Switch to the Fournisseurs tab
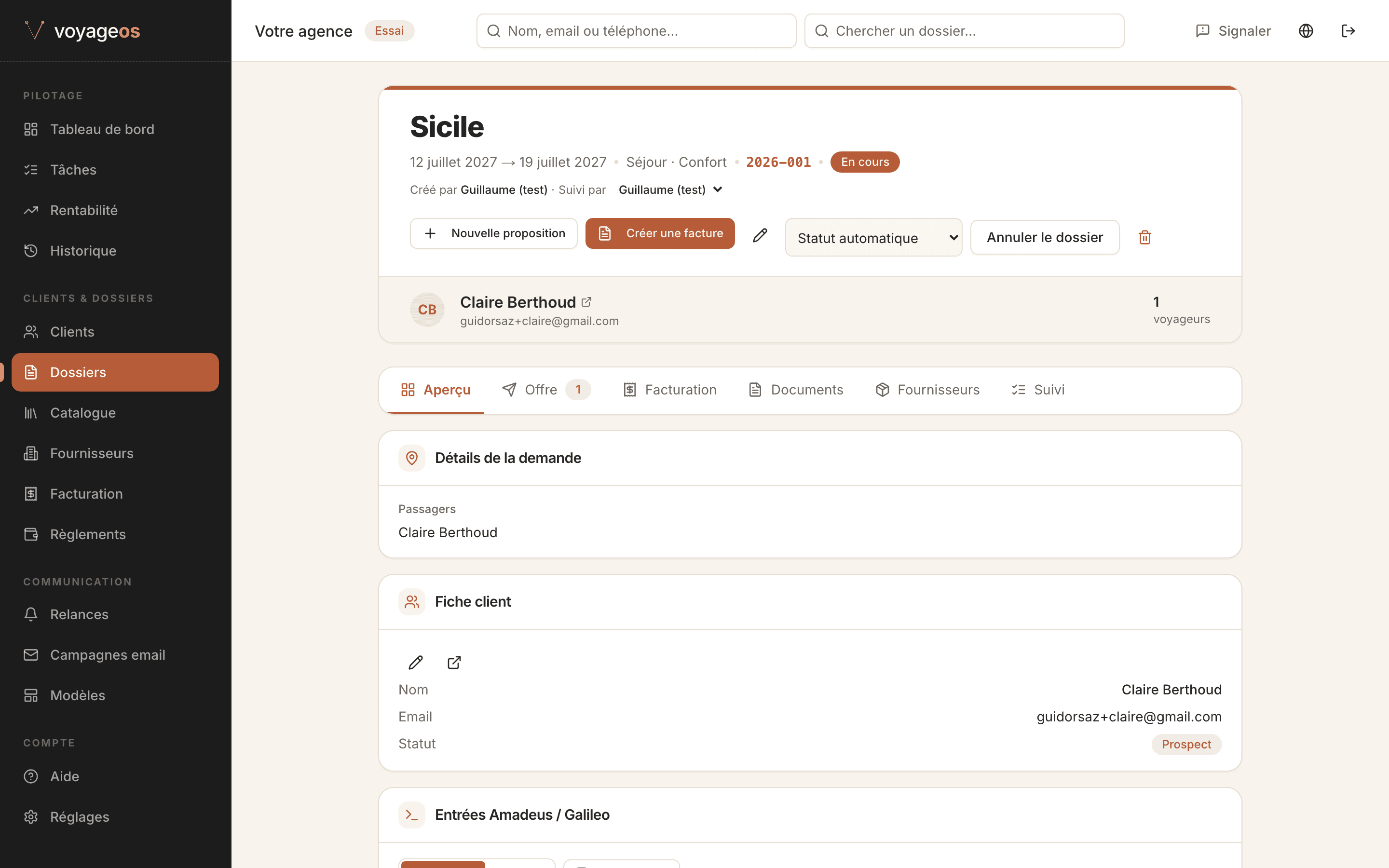The image size is (1389, 868). 927,390
